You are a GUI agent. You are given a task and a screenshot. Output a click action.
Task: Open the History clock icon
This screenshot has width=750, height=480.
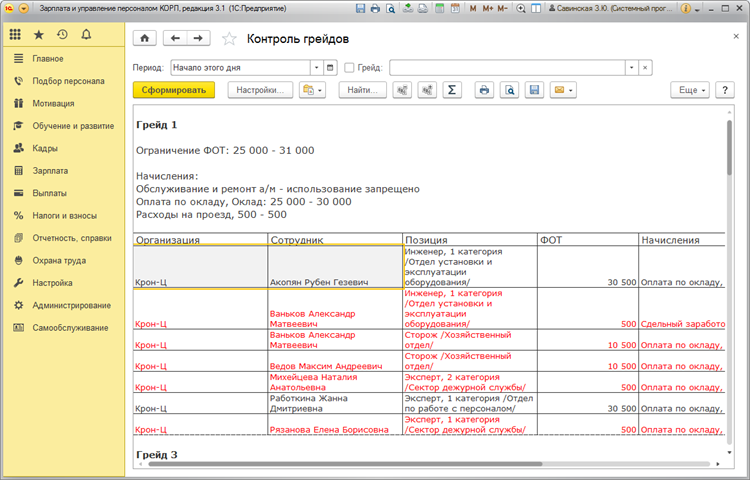click(x=62, y=34)
